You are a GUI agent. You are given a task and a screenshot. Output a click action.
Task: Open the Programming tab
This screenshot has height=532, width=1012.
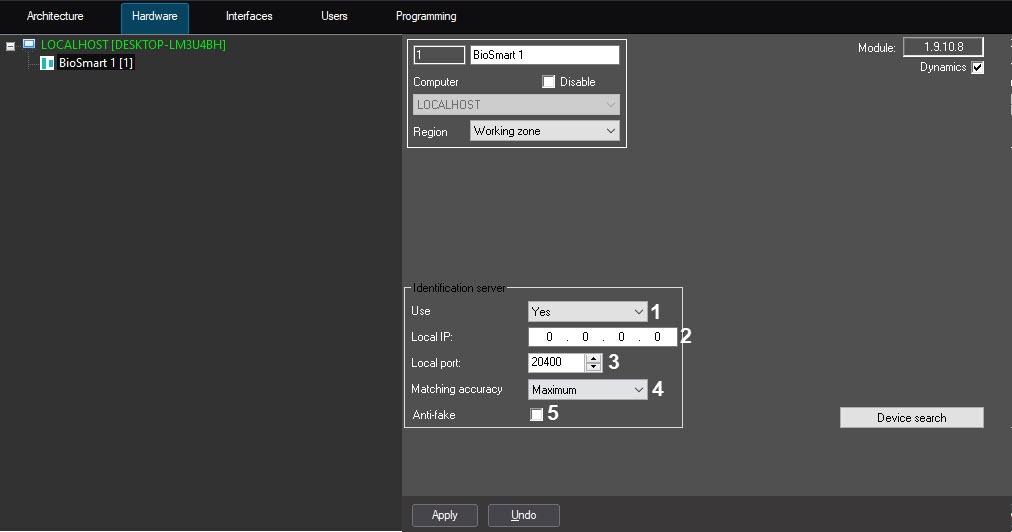(426, 16)
